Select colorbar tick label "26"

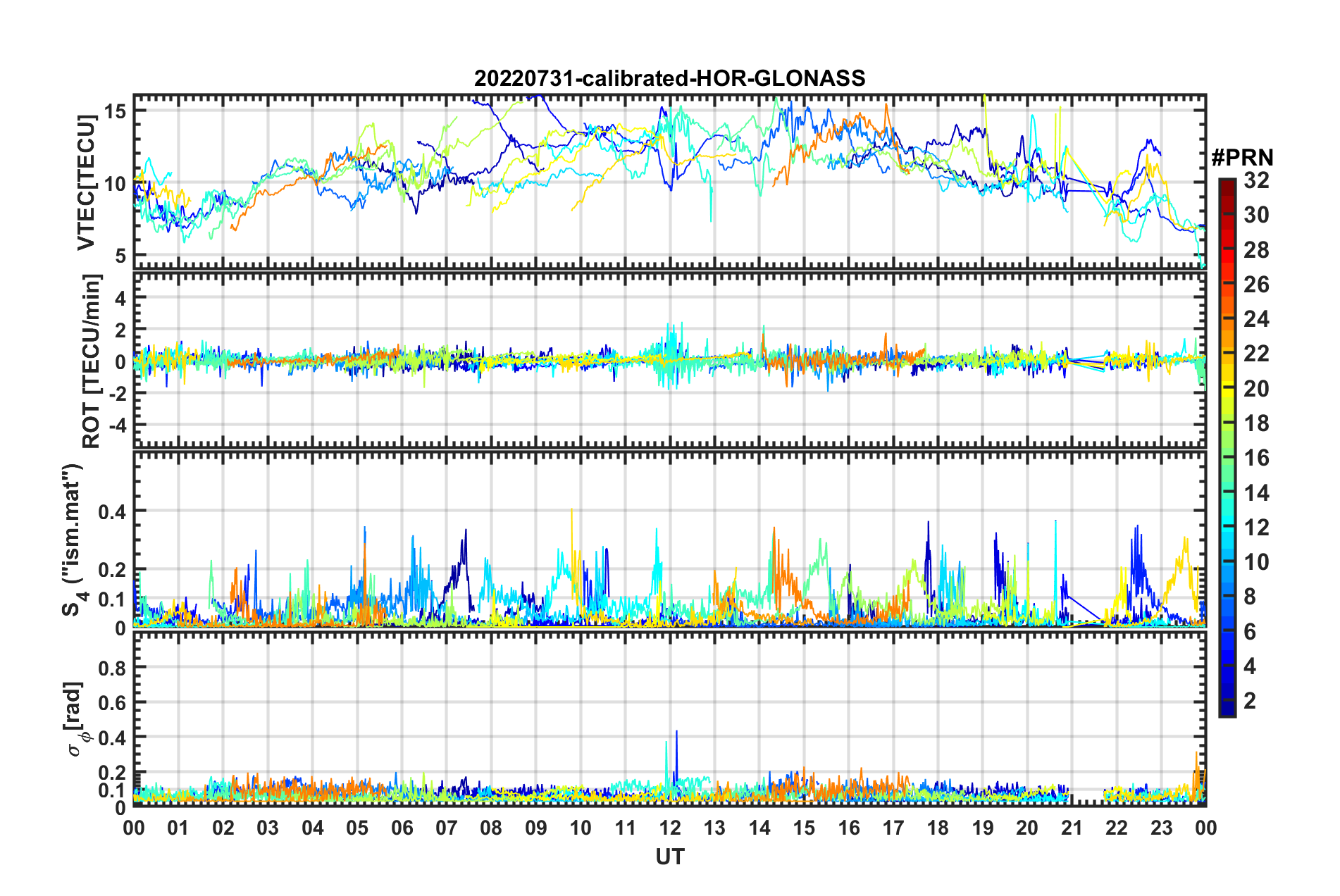[x=1256, y=285]
